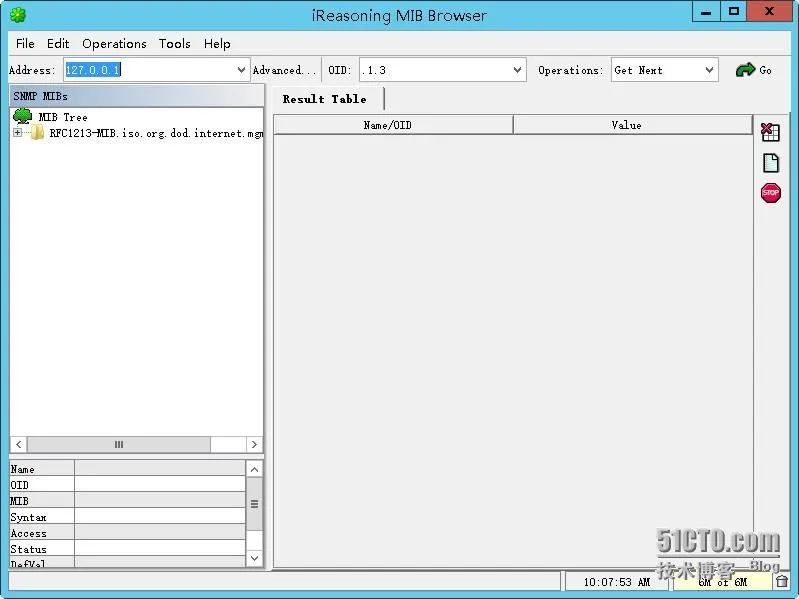Select the Result Table tab

coord(325,99)
